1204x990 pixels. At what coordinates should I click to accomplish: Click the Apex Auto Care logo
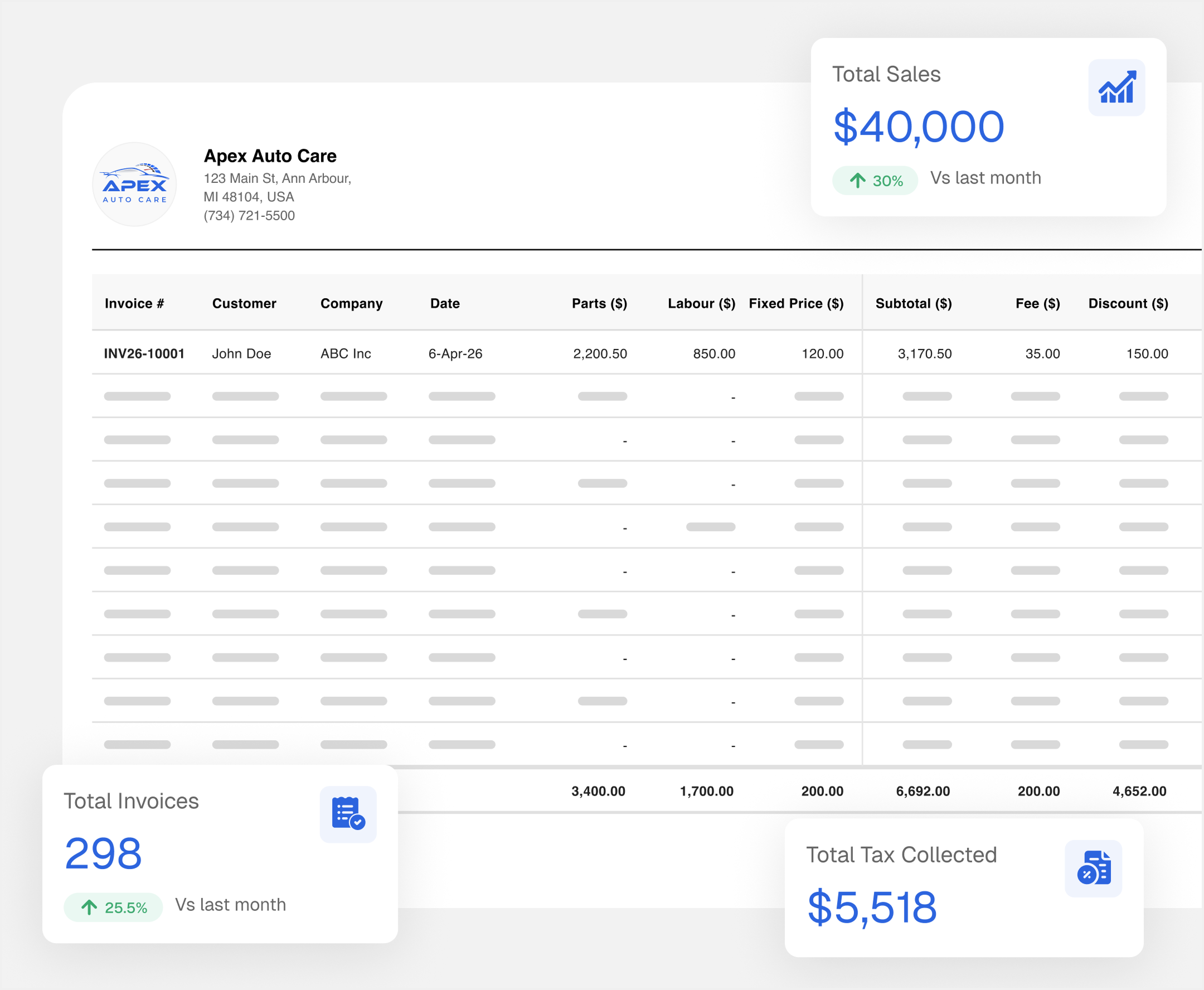pyautogui.click(x=134, y=184)
